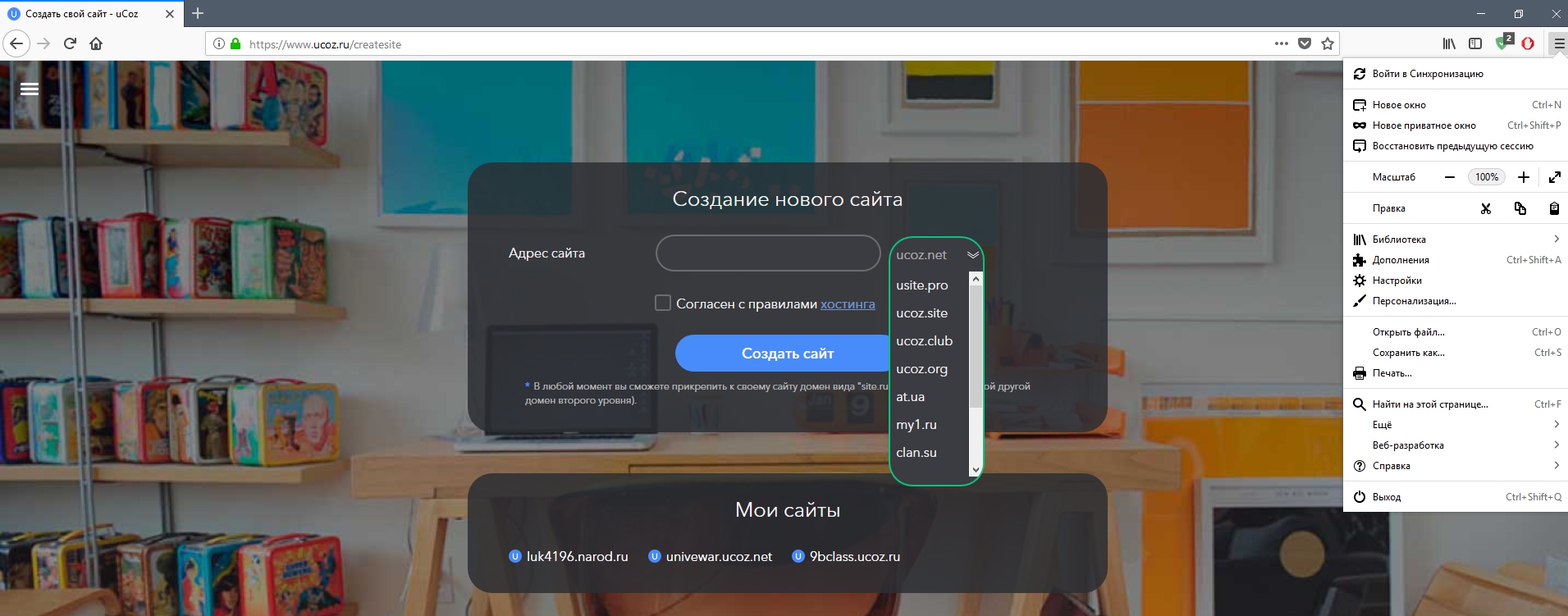This screenshot has width=1568, height=616.
Task: Go back with the browser back arrow
Action: (16, 43)
